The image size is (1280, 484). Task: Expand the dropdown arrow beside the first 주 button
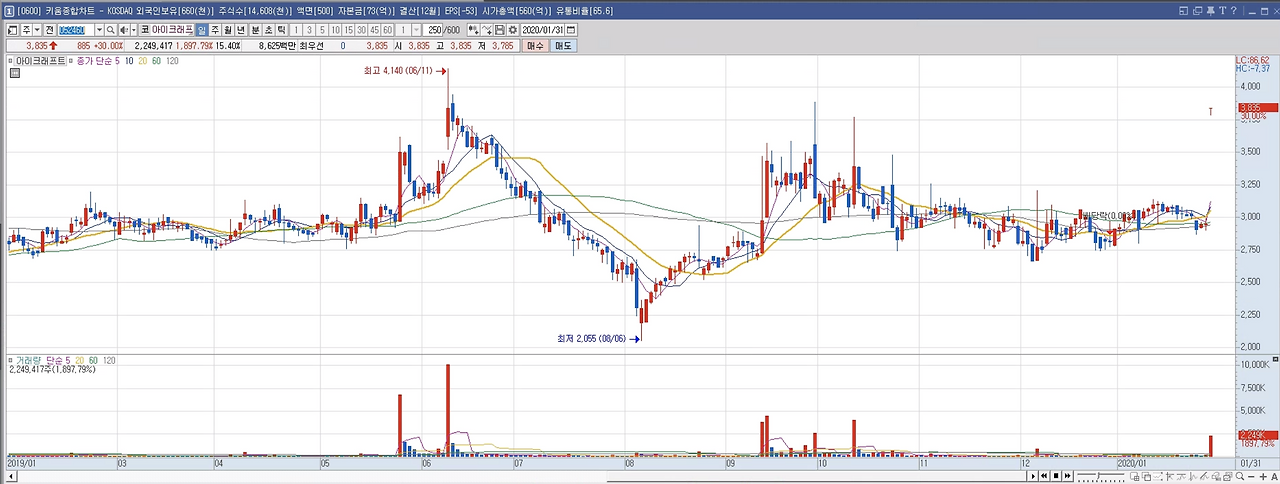pos(38,30)
